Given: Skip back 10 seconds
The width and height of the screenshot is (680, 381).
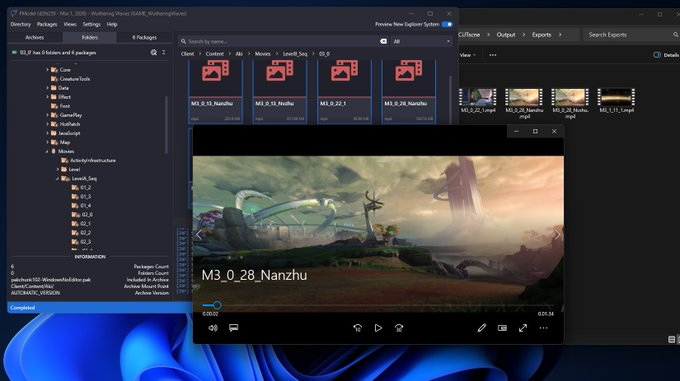Looking at the screenshot, I should click(357, 328).
